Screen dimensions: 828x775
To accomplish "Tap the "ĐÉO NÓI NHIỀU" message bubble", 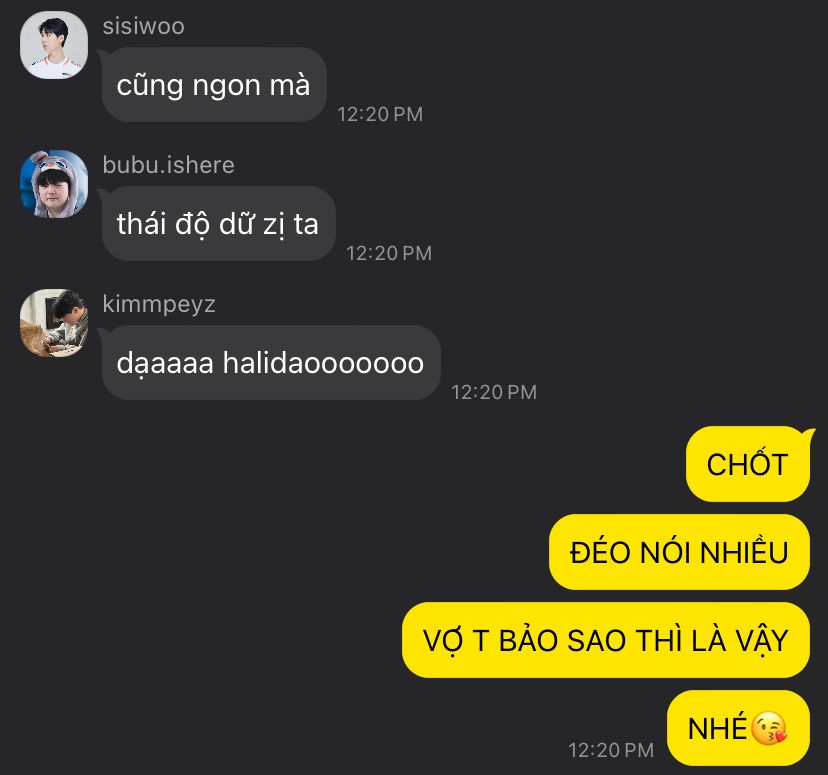I will pyautogui.click(x=679, y=552).
